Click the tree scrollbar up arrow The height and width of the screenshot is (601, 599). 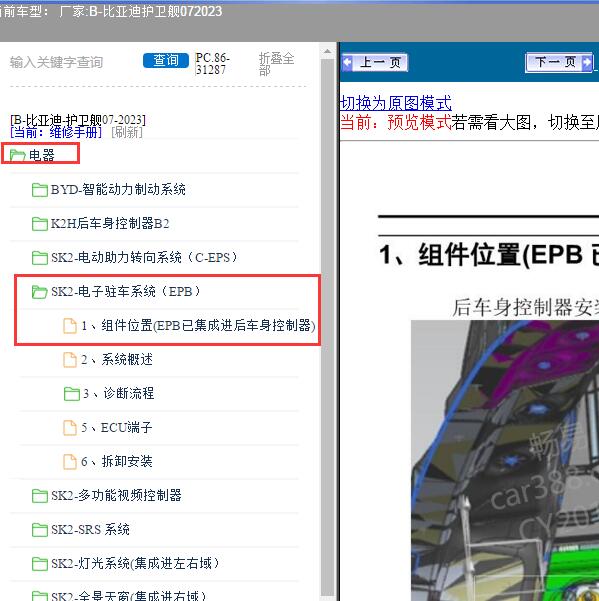point(327,52)
